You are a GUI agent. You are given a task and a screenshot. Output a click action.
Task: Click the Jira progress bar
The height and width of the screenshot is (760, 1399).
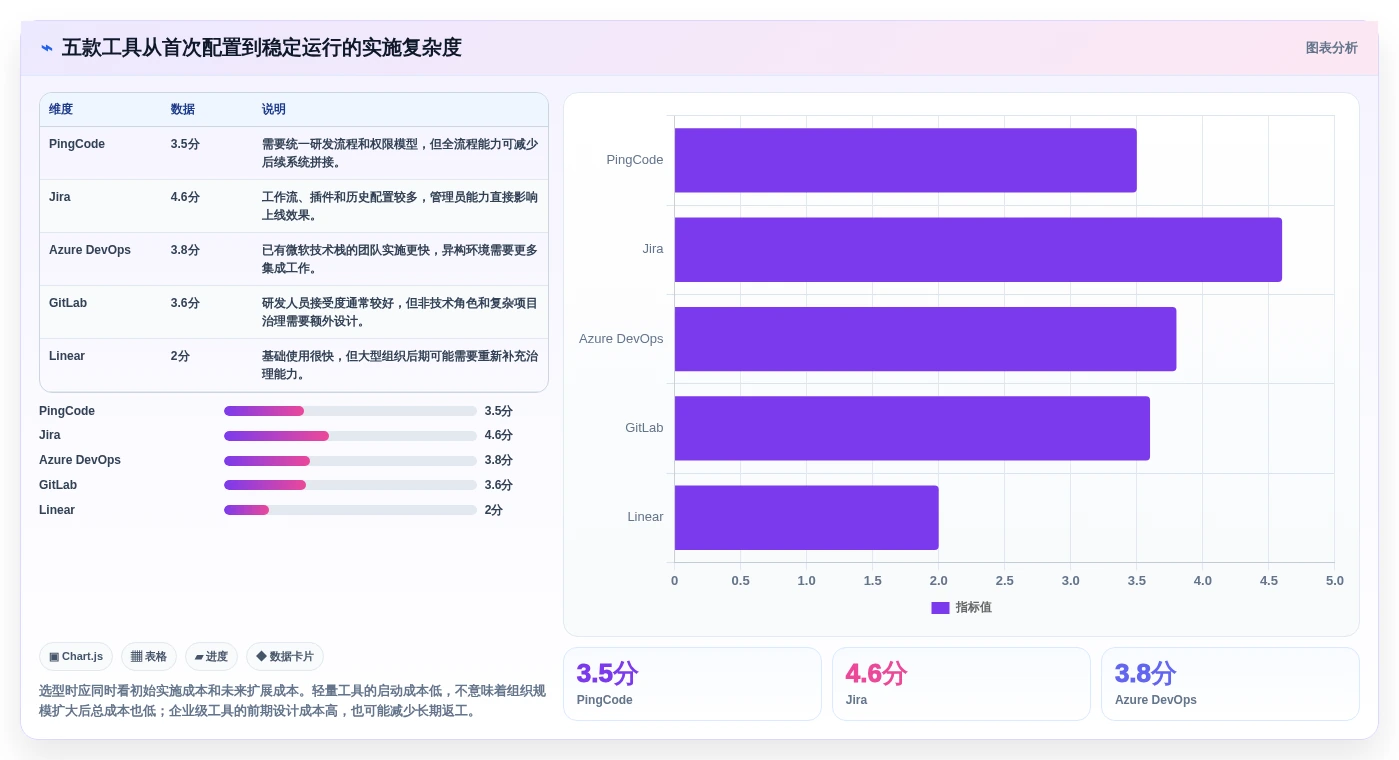tap(350, 436)
